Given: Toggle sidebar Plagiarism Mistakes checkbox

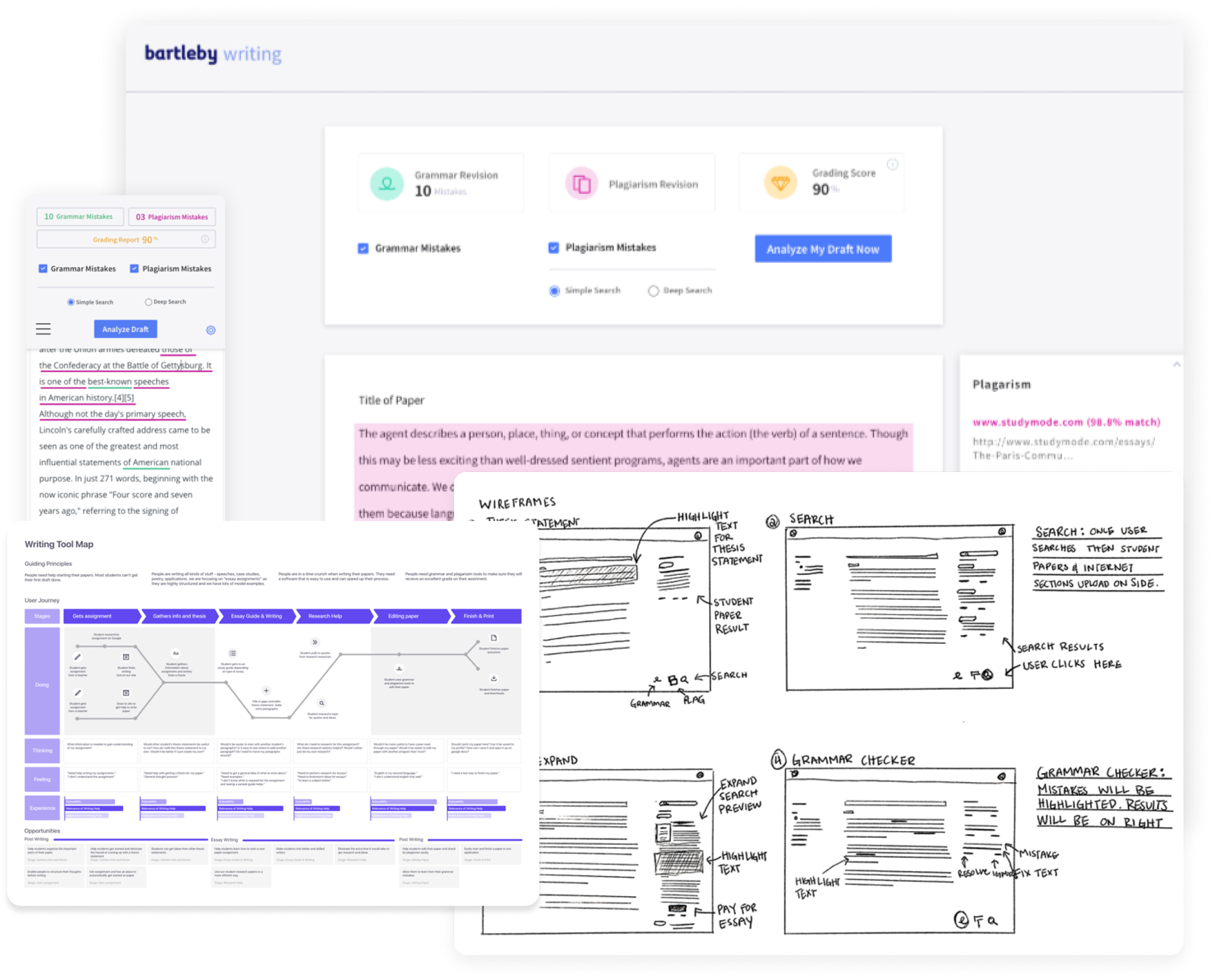Looking at the screenshot, I should click(134, 268).
